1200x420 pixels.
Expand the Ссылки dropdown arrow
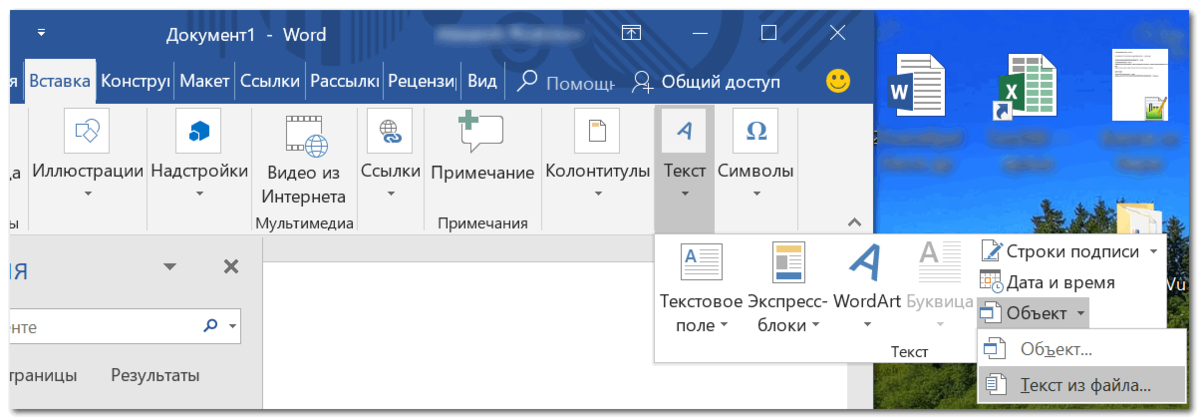(x=390, y=194)
